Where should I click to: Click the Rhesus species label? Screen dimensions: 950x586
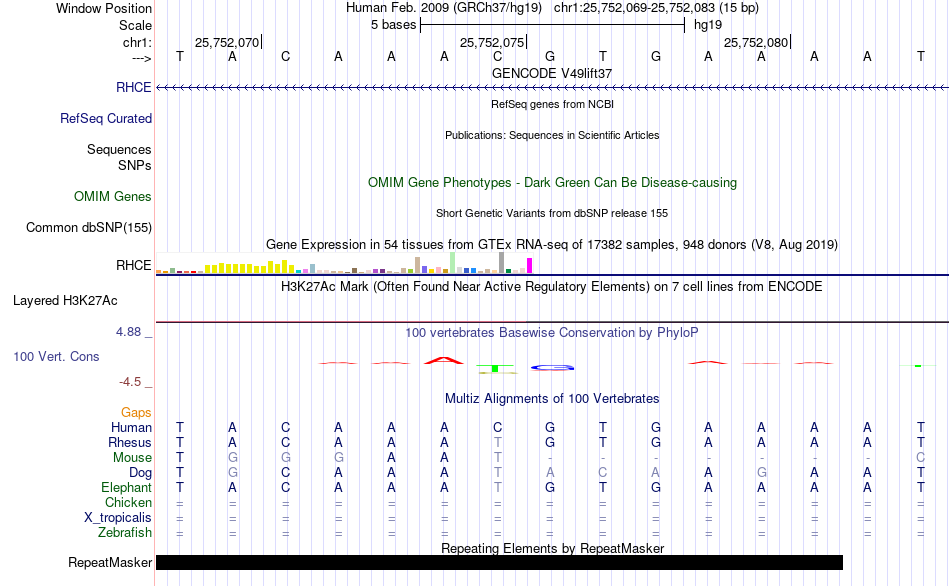pos(130,442)
